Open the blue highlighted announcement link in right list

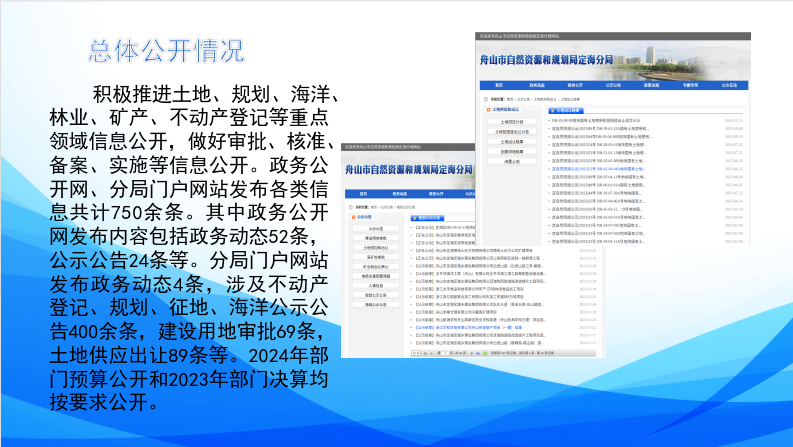602,169
